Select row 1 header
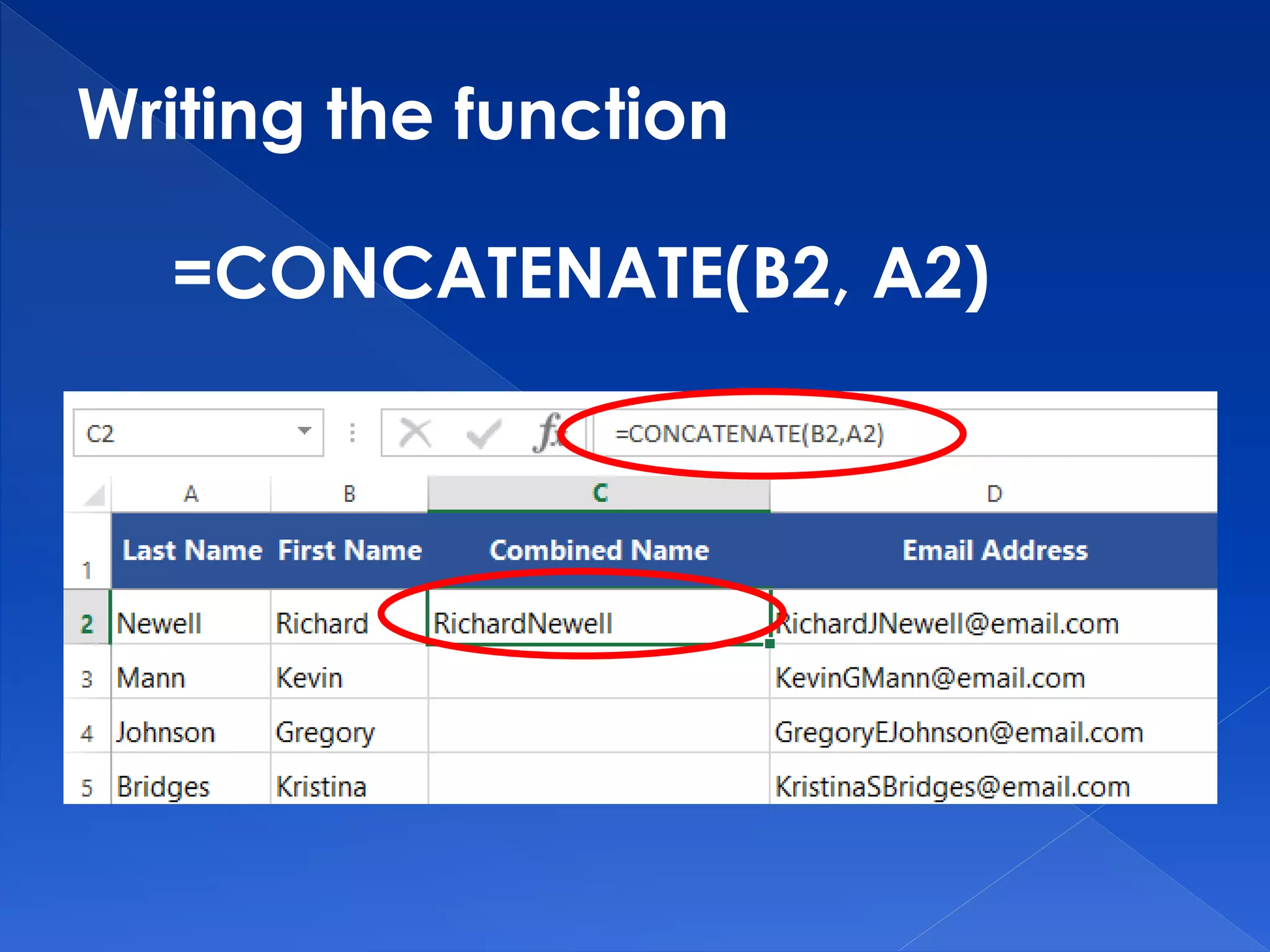Viewport: 1270px width, 952px height. [87, 551]
